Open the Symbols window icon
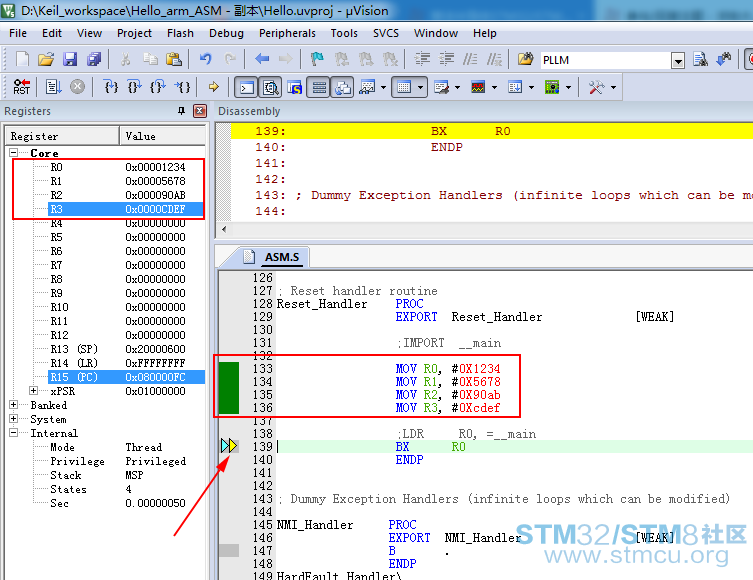 [x=295, y=87]
